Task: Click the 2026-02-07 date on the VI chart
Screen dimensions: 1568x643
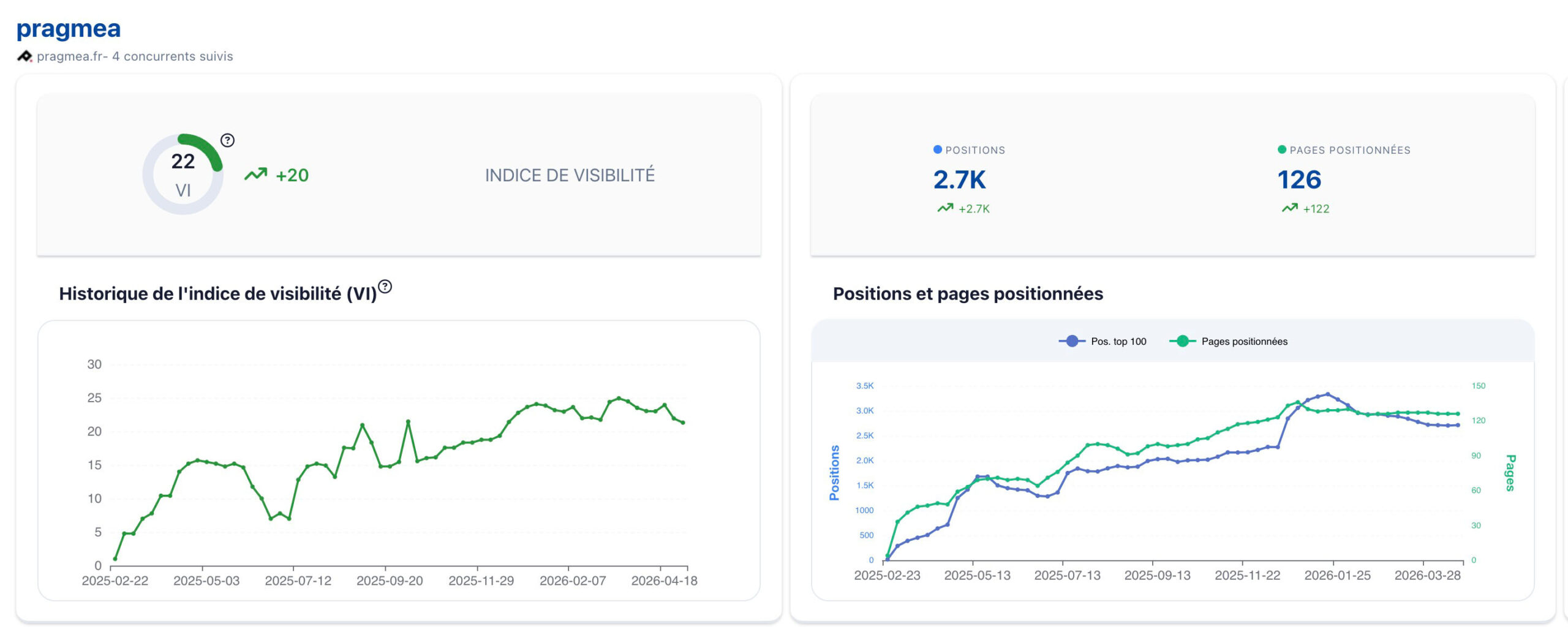Action: pyautogui.click(x=573, y=581)
